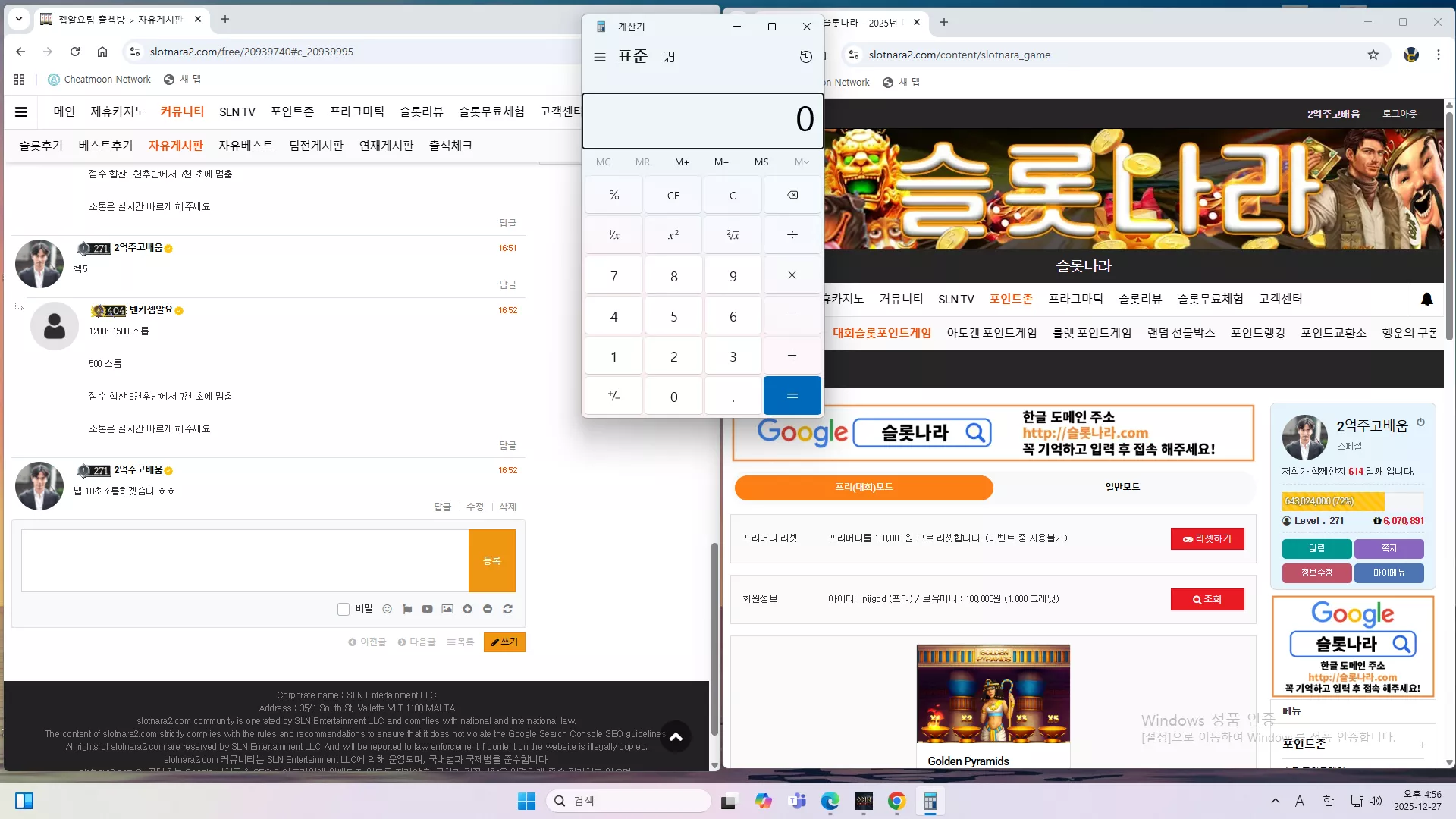Click the scroll-to-top arrow button on forum page
The width and height of the screenshot is (1456, 819).
(x=676, y=736)
